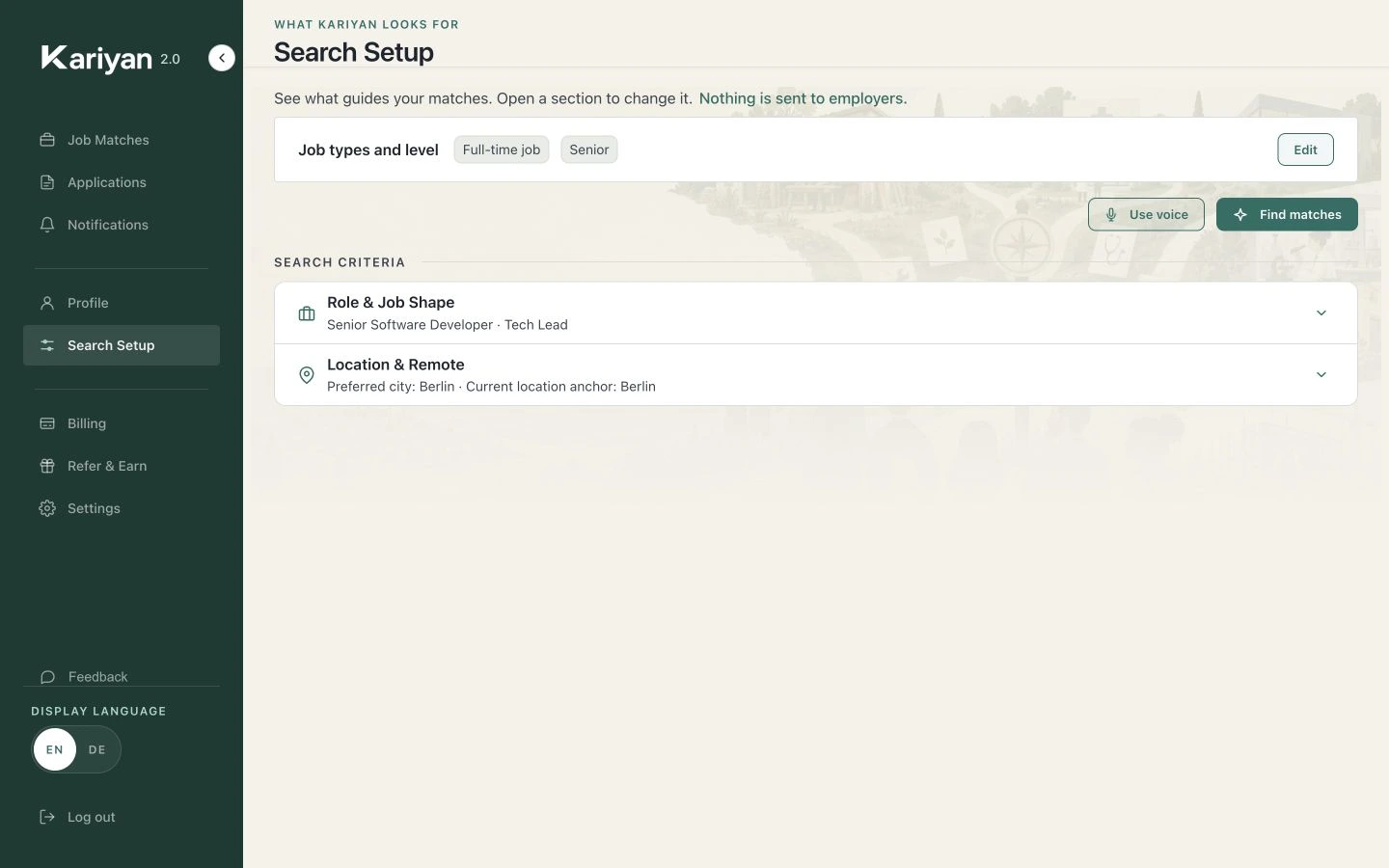Click the Find matches button

pyautogui.click(x=1287, y=214)
